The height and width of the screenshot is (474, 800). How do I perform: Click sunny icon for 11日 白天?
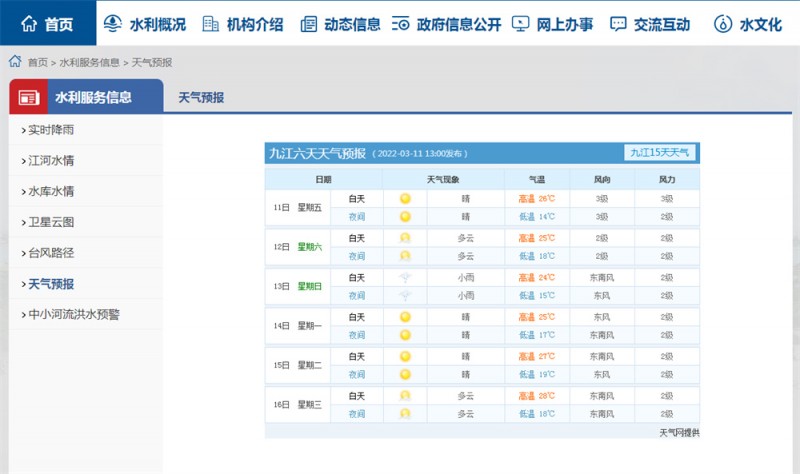click(x=405, y=198)
